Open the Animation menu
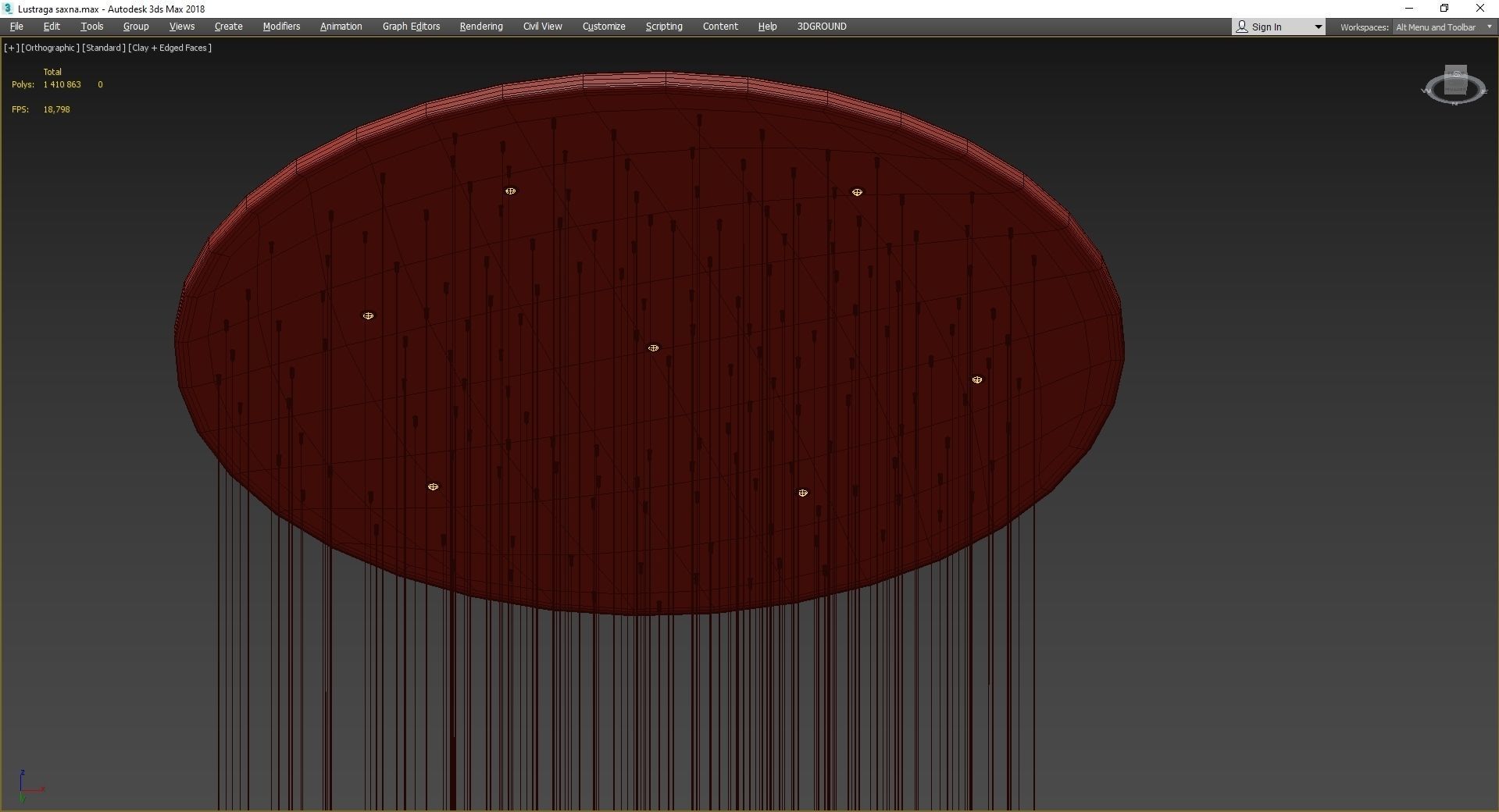Screen dimensions: 1499x812 click(x=341, y=27)
